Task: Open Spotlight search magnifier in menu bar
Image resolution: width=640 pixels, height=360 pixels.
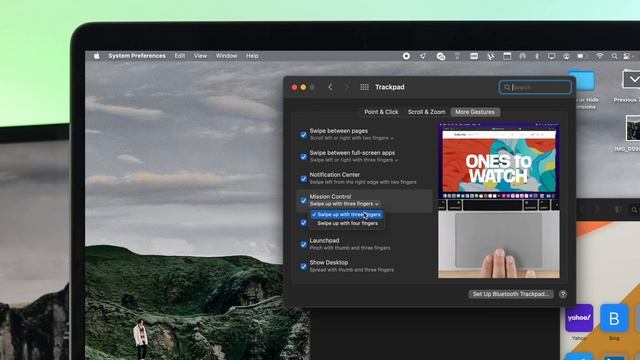Action: [x=614, y=56]
